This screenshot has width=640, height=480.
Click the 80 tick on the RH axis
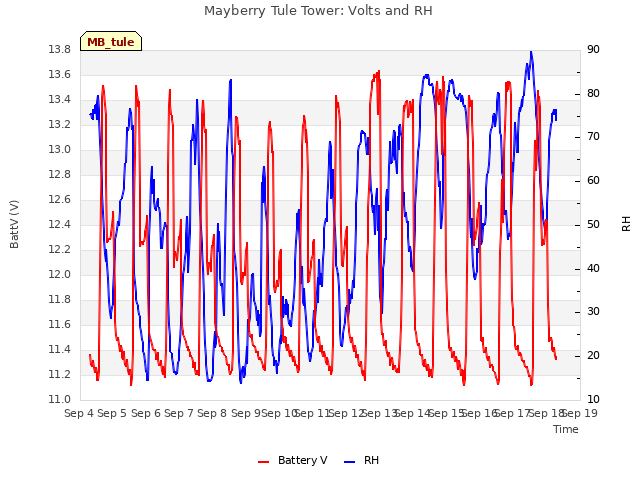(x=593, y=93)
